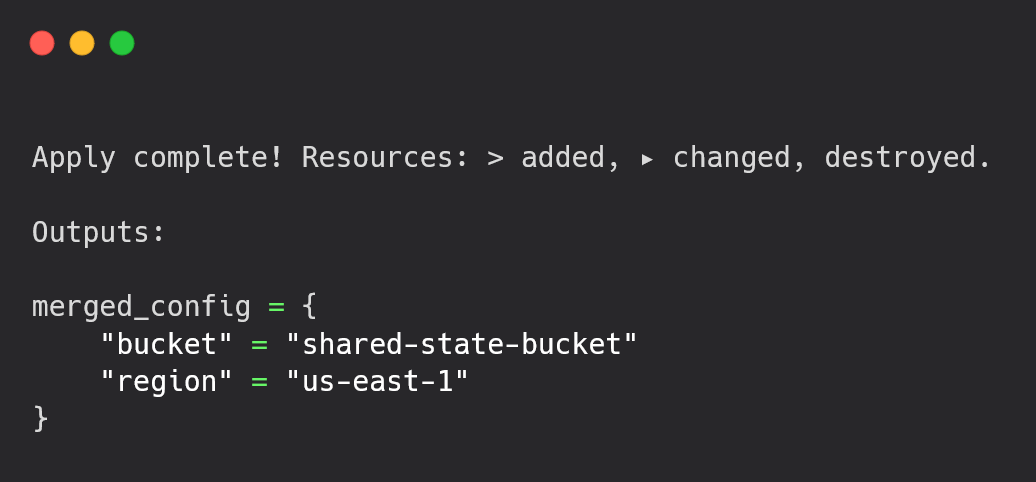Click the word "changed," in the summary
The width and height of the screenshot is (1036, 482).
pos(739,158)
